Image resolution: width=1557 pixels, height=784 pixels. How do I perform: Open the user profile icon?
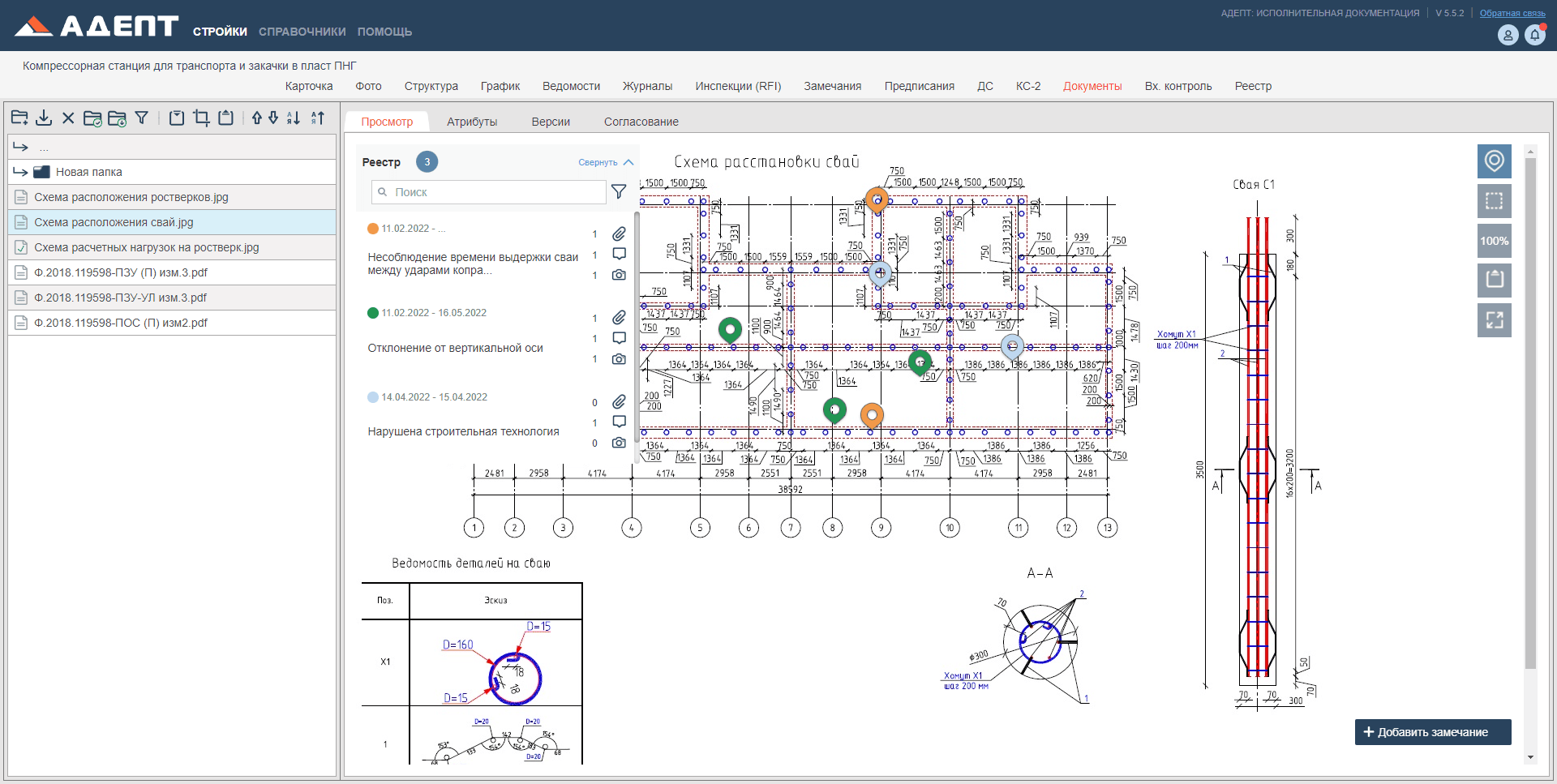(x=1508, y=35)
